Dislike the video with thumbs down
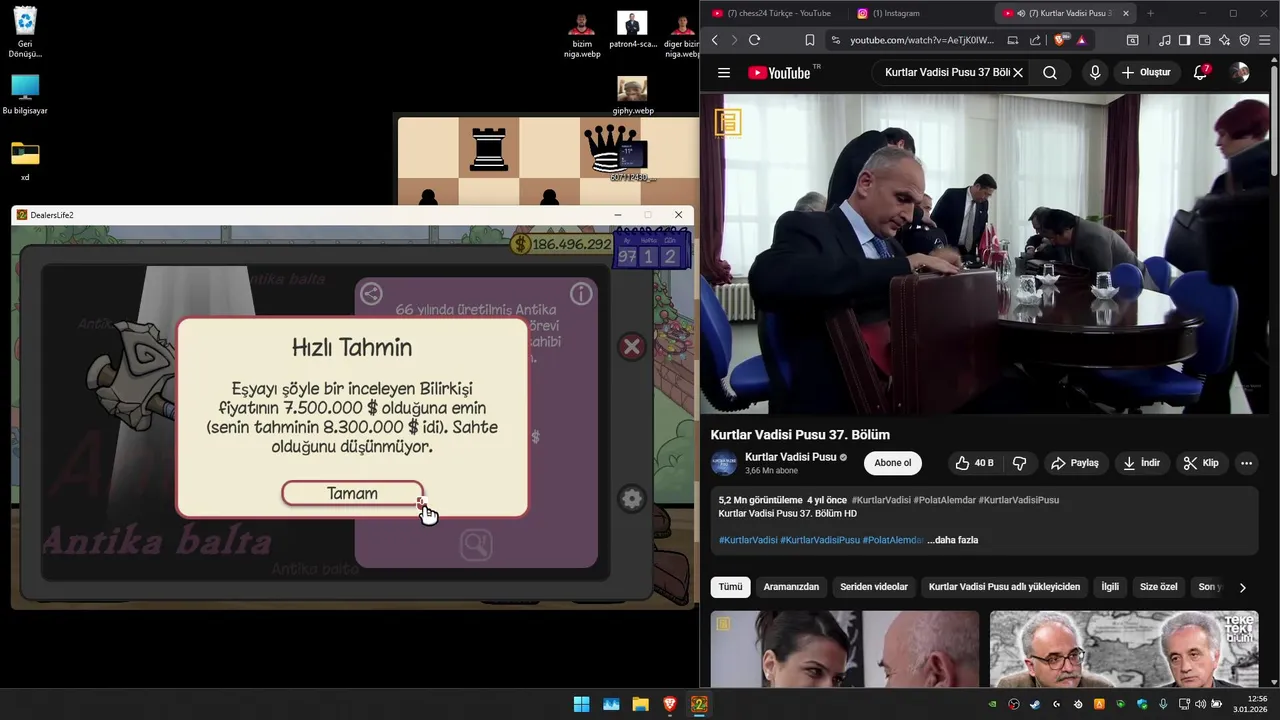 [1020, 463]
